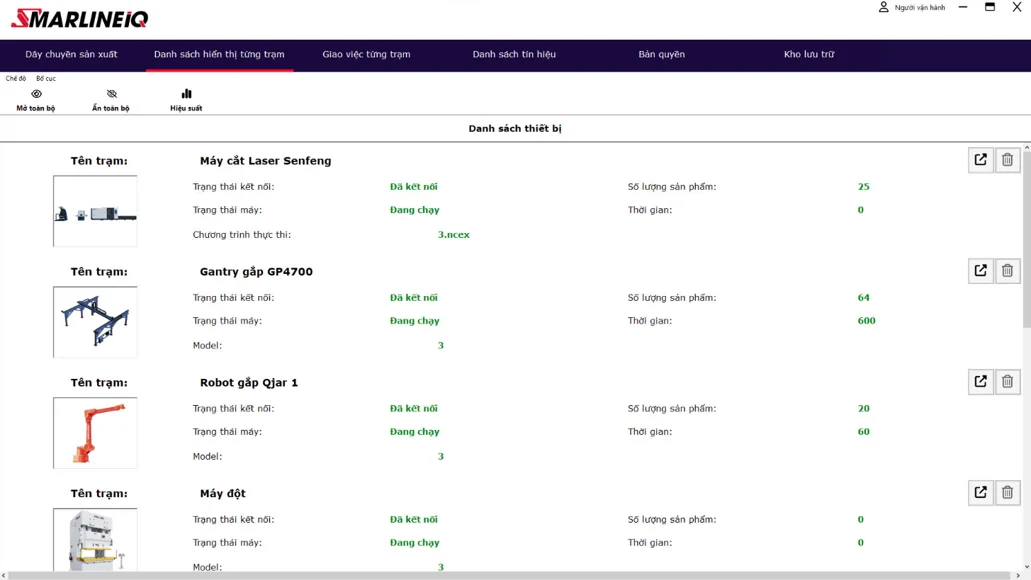Switch to Giao việc từng trạm tab
Screen dimensions: 1031x580
pyautogui.click(x=366, y=55)
